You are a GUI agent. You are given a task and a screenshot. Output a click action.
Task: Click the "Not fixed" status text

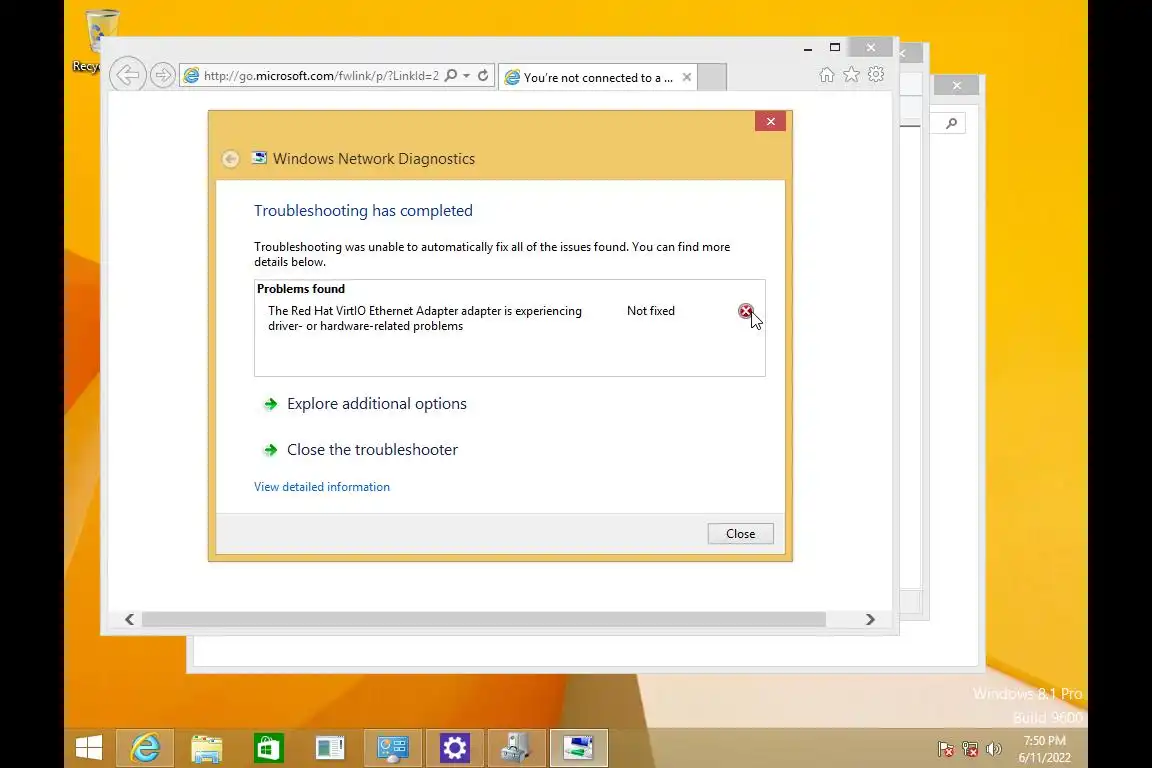[651, 311]
